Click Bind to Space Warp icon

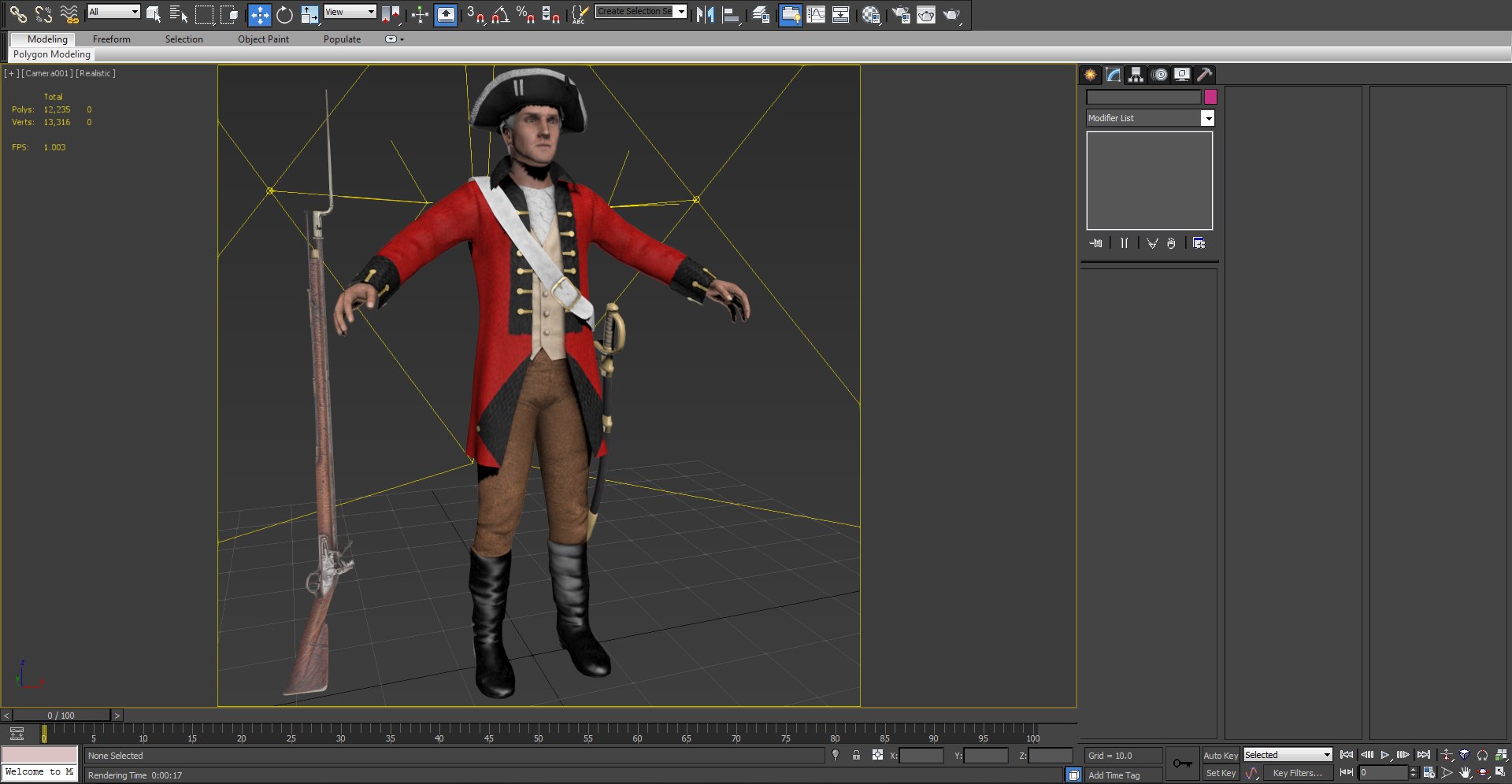coord(69,13)
